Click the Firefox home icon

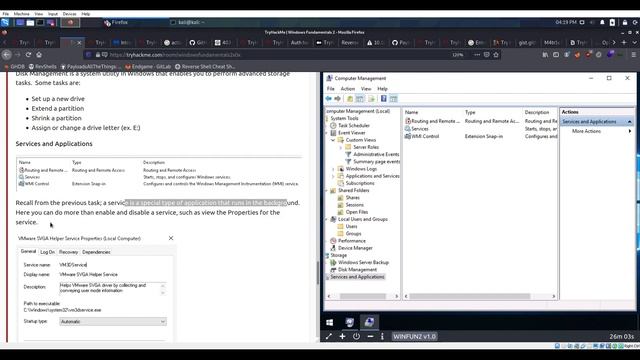tap(39, 55)
